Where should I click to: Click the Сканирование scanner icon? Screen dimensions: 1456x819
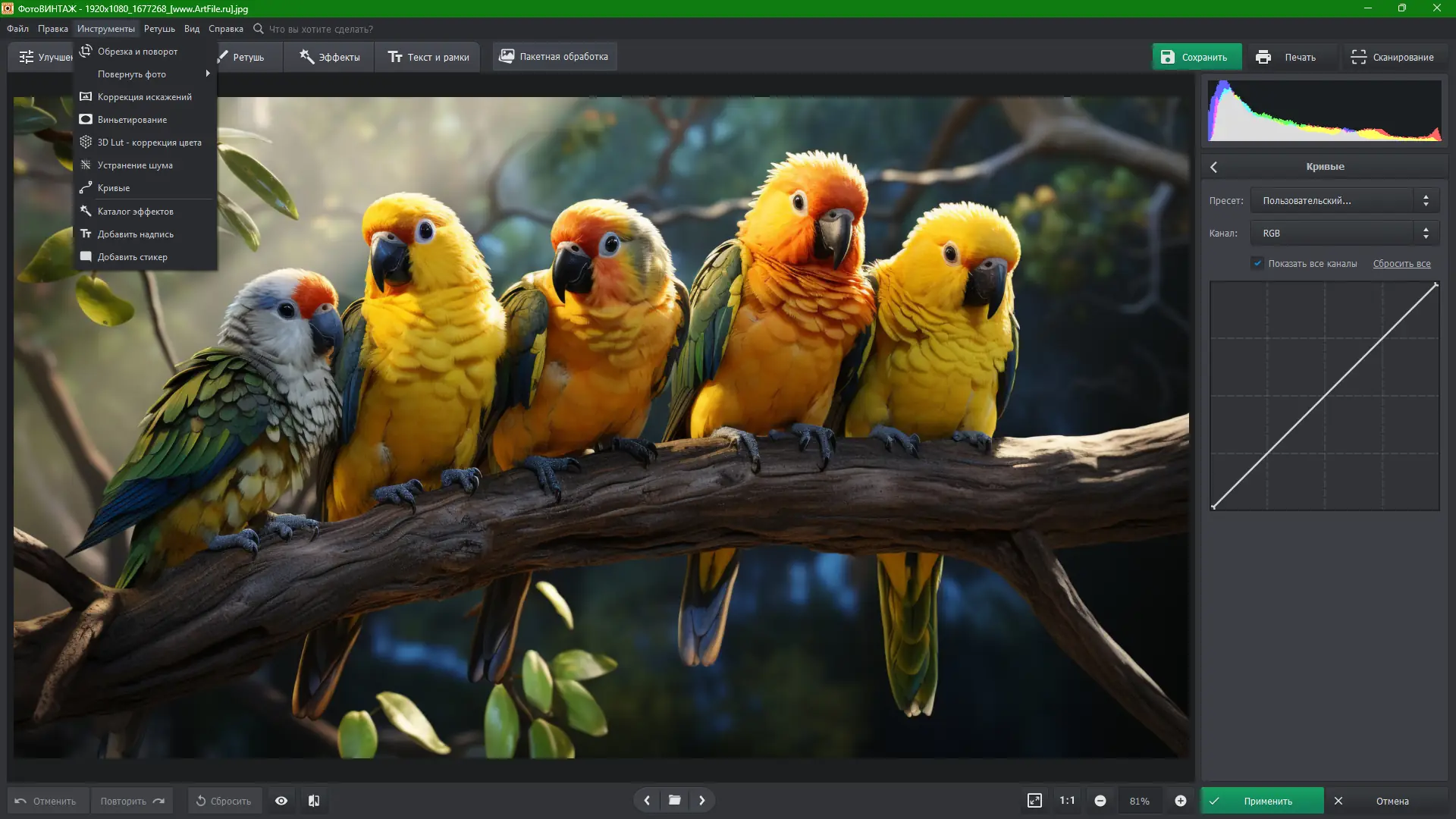coord(1358,57)
